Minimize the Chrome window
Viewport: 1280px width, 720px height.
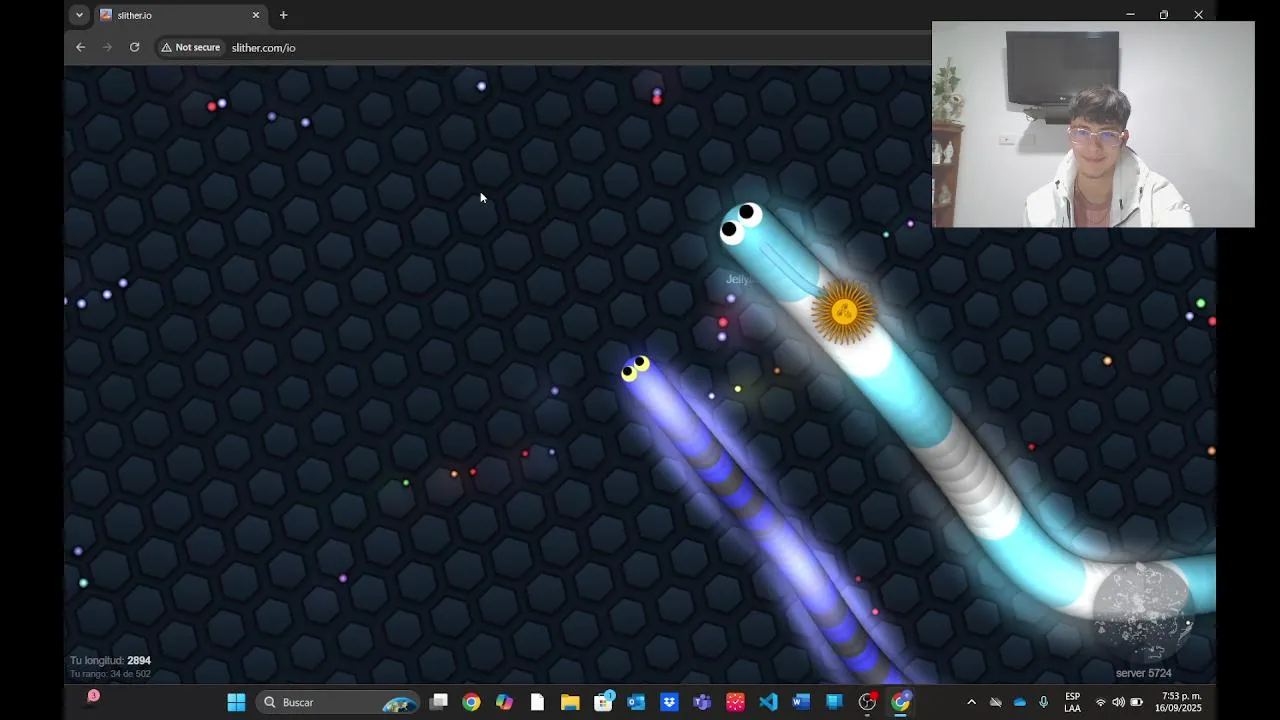tap(1130, 15)
